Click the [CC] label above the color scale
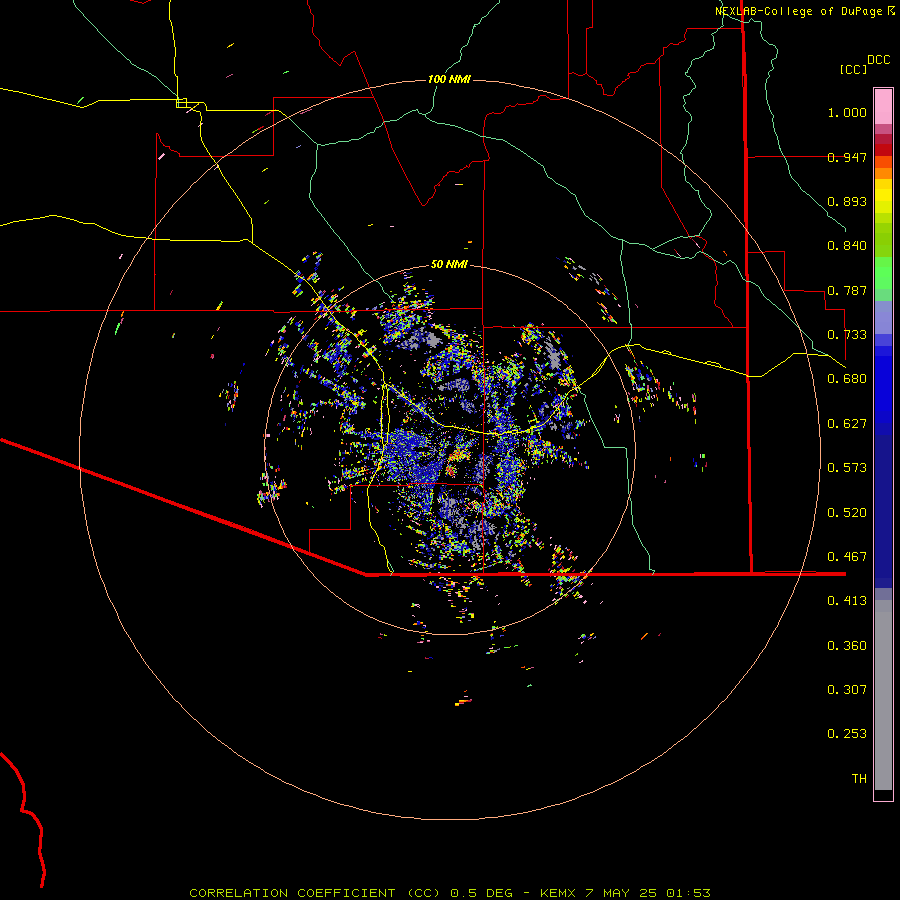 tap(853, 69)
